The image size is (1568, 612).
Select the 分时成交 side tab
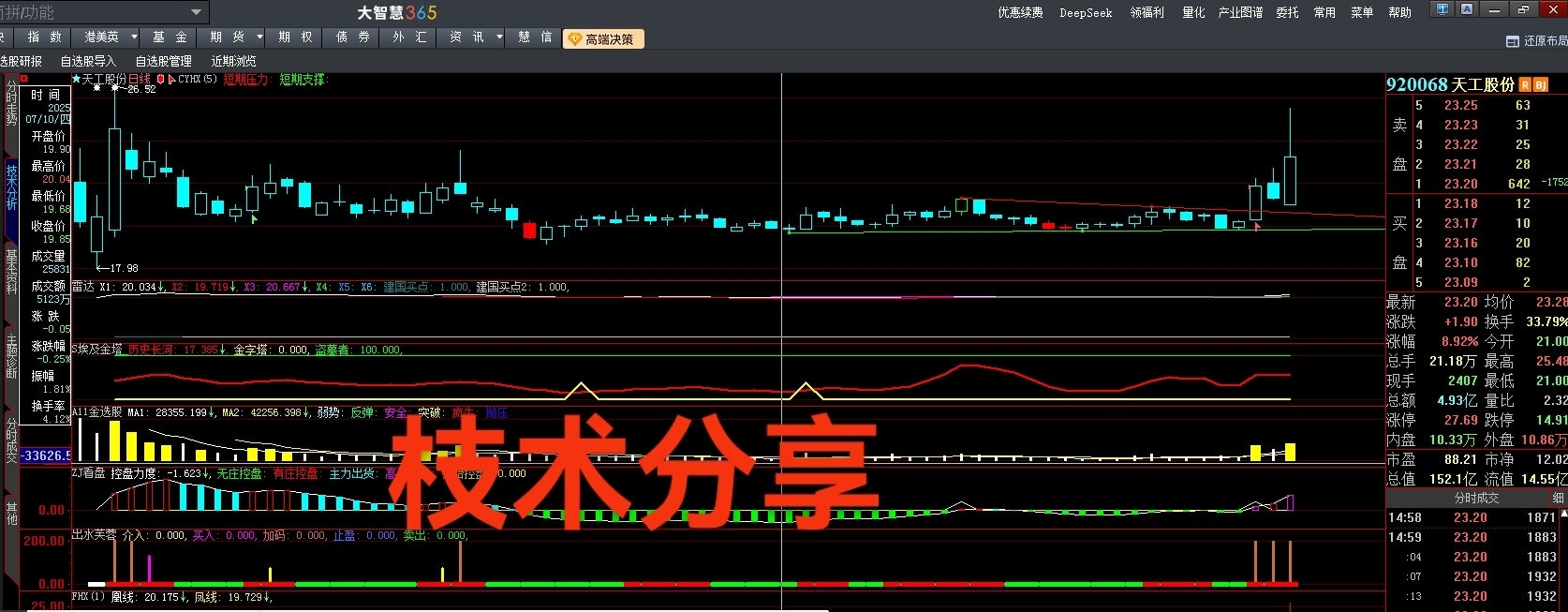coord(11,440)
